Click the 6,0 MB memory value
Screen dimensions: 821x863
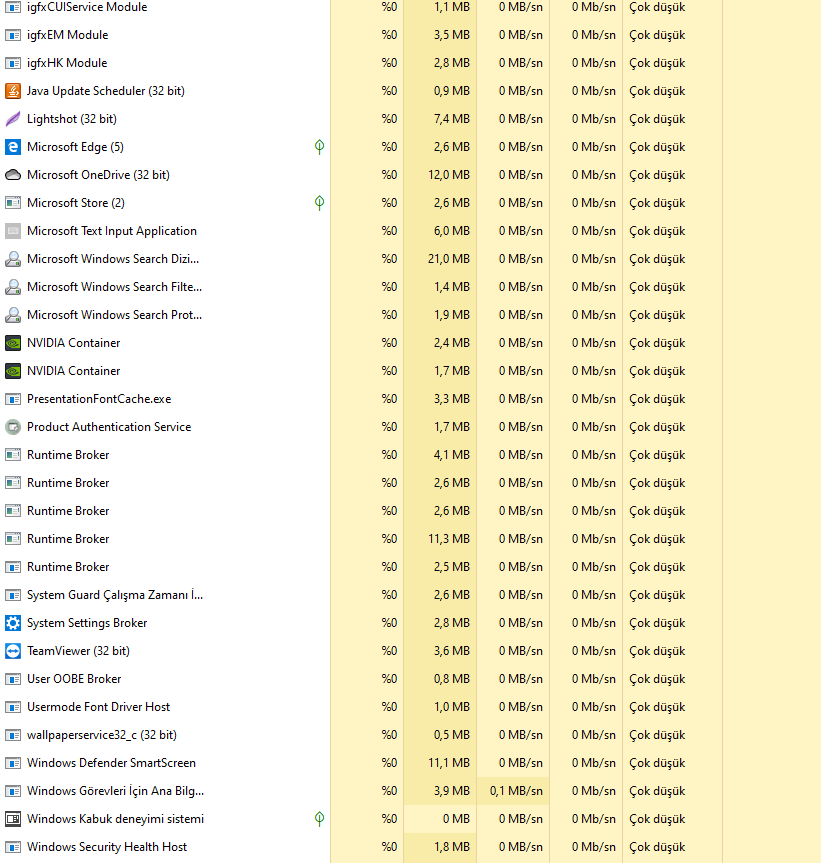click(452, 231)
